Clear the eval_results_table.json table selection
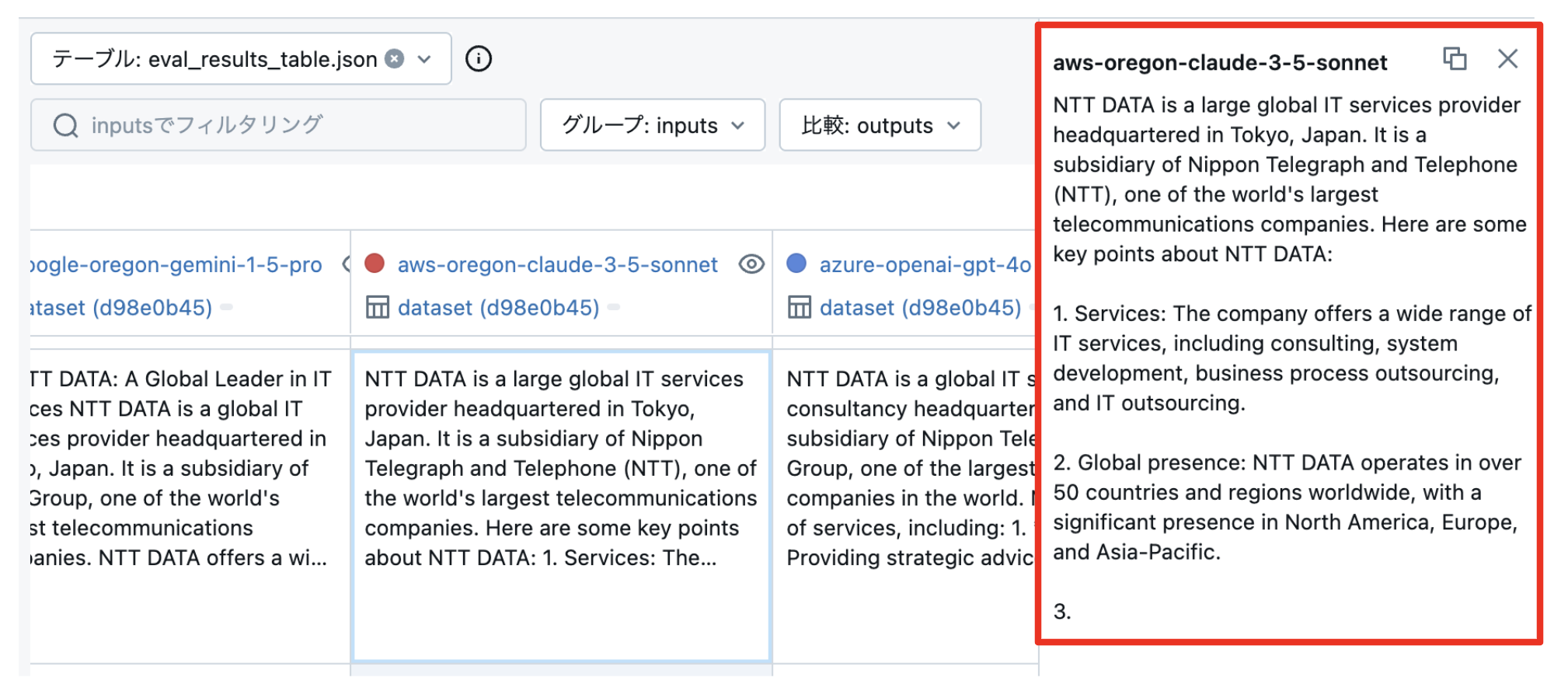1568x695 pixels. coord(395,59)
